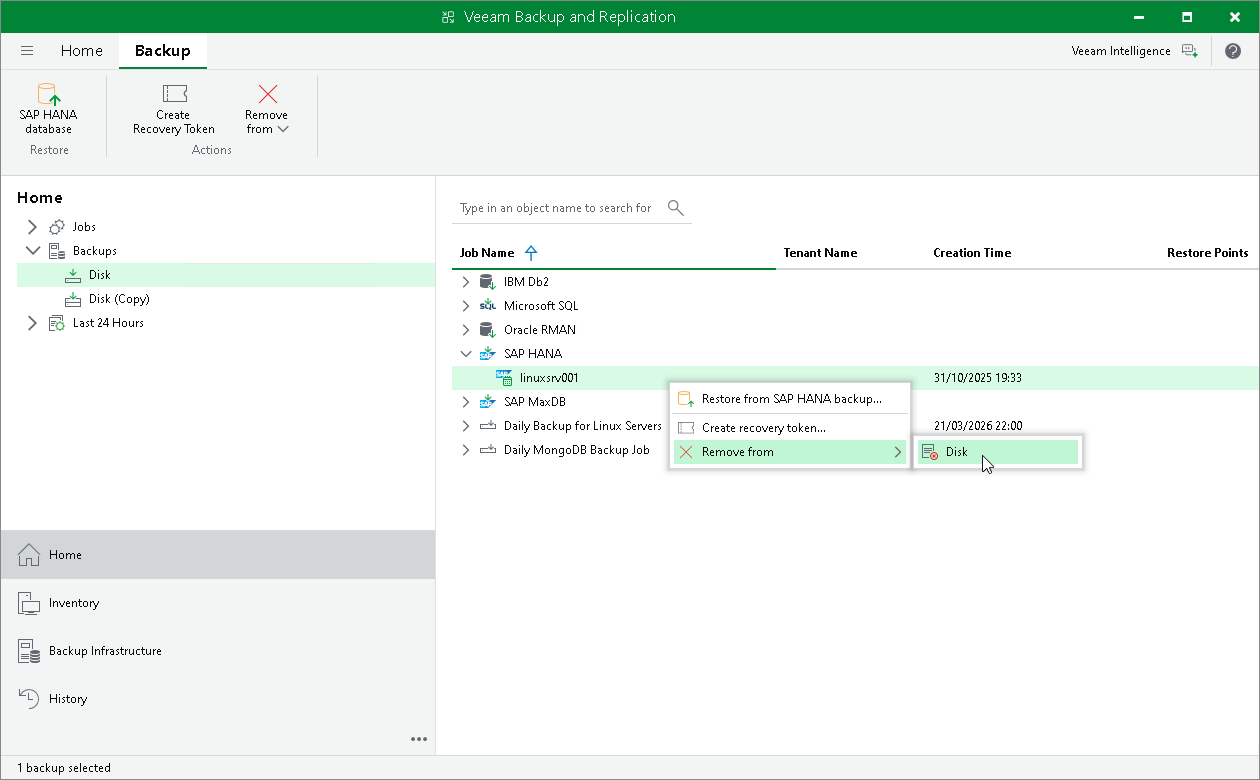The height and width of the screenshot is (780, 1260).
Task: Click the Inventory pane icon
Action: 29,603
